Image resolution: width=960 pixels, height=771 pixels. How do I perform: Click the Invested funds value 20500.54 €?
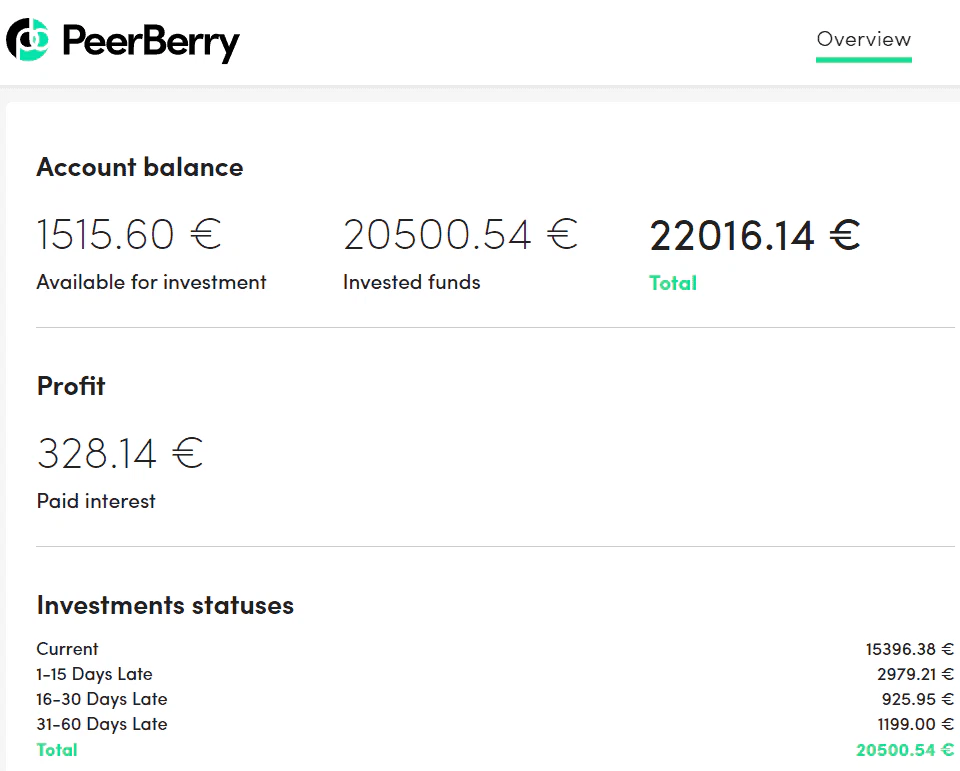[x=460, y=233]
